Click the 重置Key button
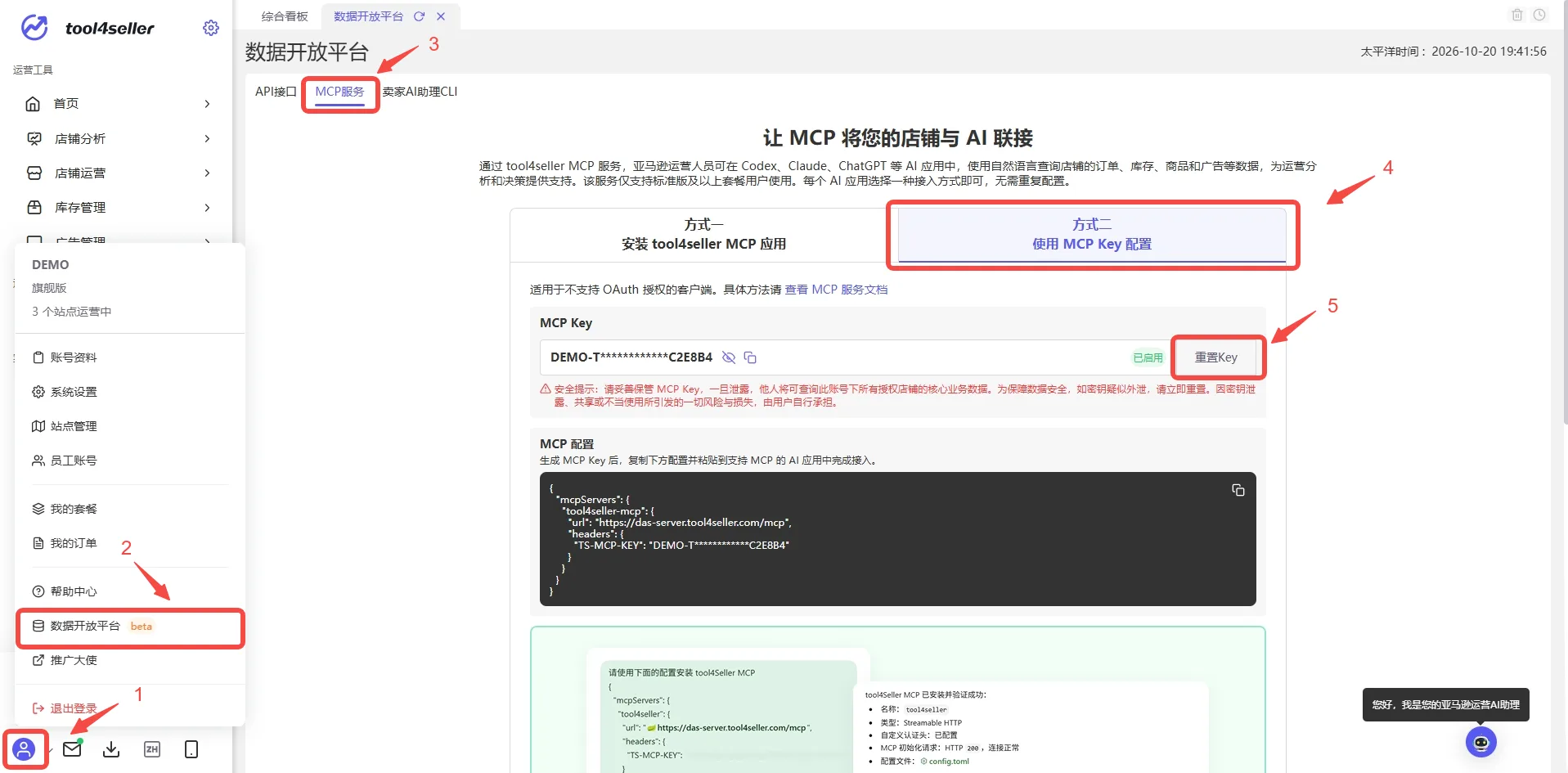This screenshot has width=1568, height=773. 1216,357
